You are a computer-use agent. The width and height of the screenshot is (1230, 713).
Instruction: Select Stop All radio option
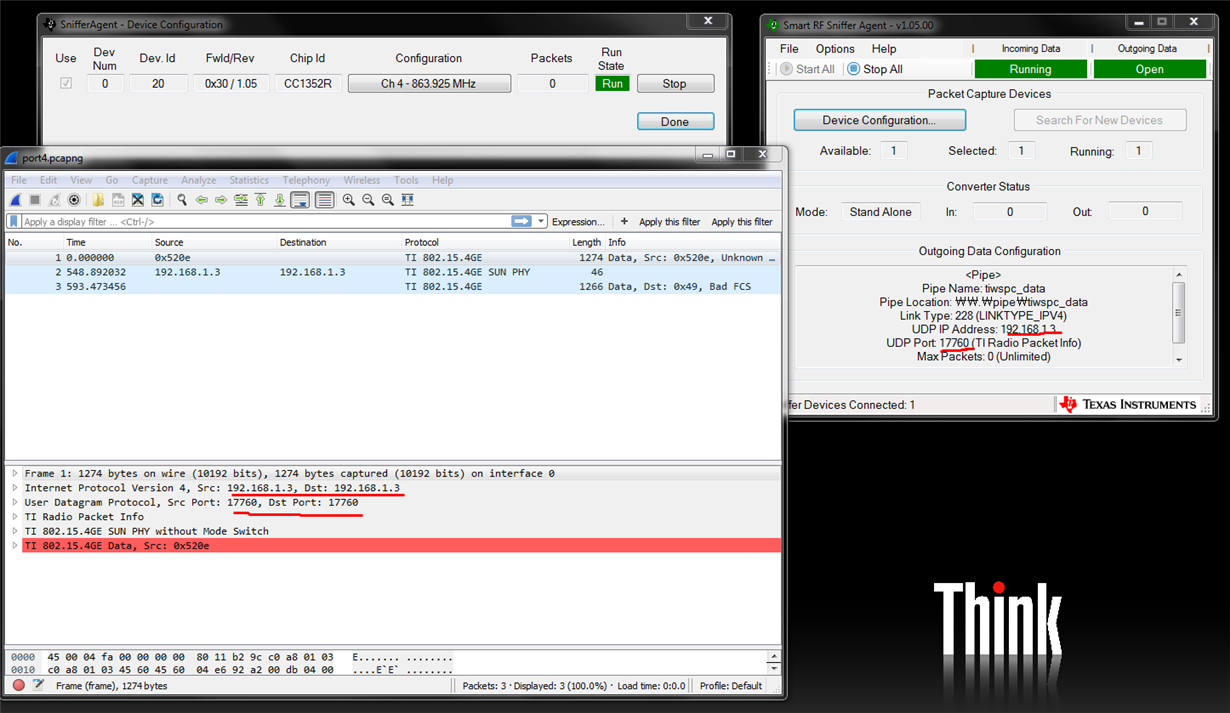[x=875, y=69]
